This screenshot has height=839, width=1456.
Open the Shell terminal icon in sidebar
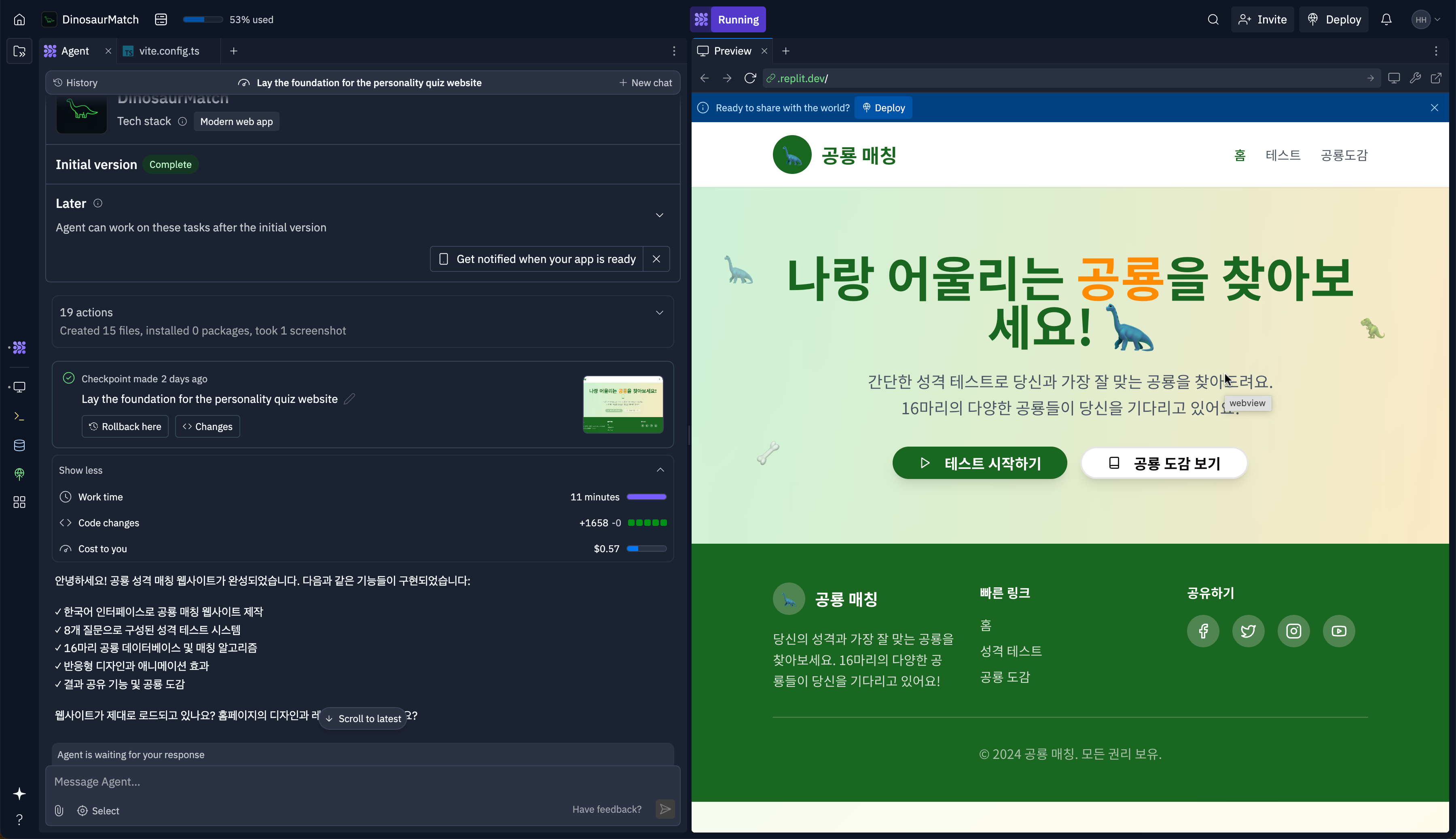tap(19, 416)
